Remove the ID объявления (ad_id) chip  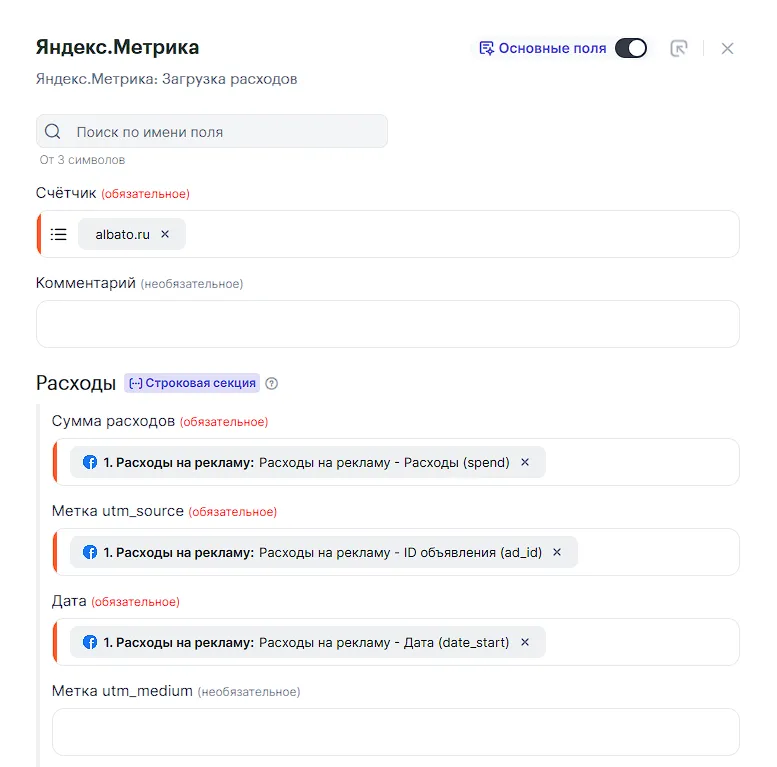click(557, 552)
